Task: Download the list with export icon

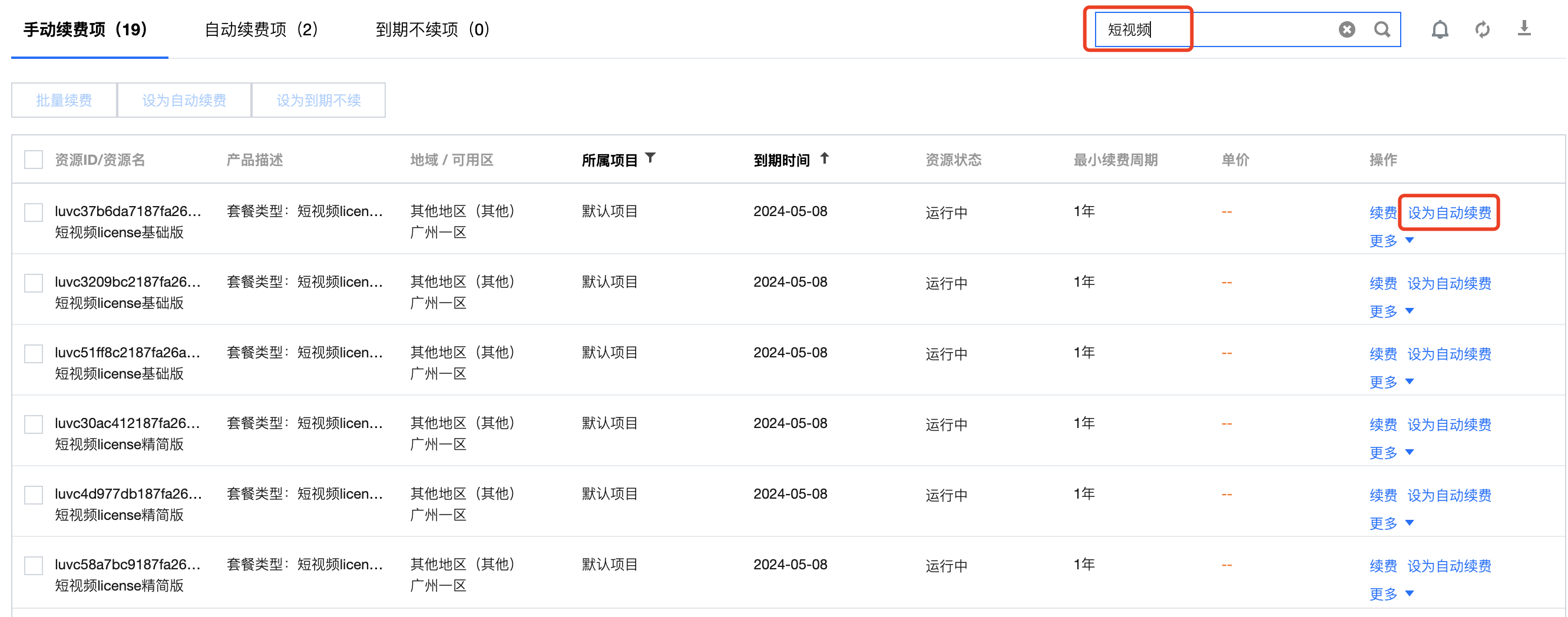Action: [x=1524, y=29]
